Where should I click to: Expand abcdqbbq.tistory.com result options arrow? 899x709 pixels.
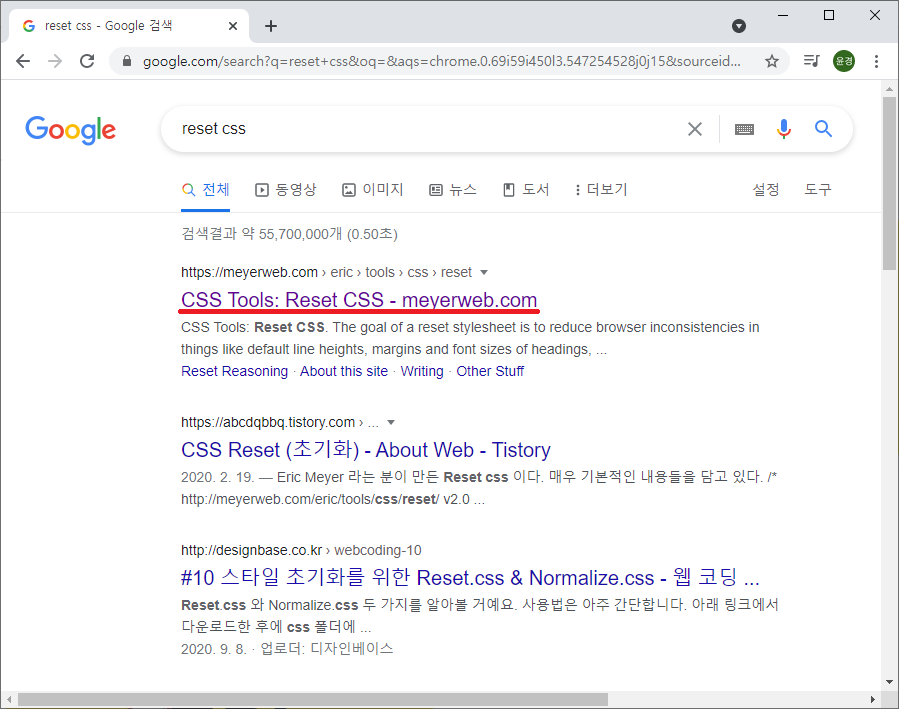(x=391, y=422)
